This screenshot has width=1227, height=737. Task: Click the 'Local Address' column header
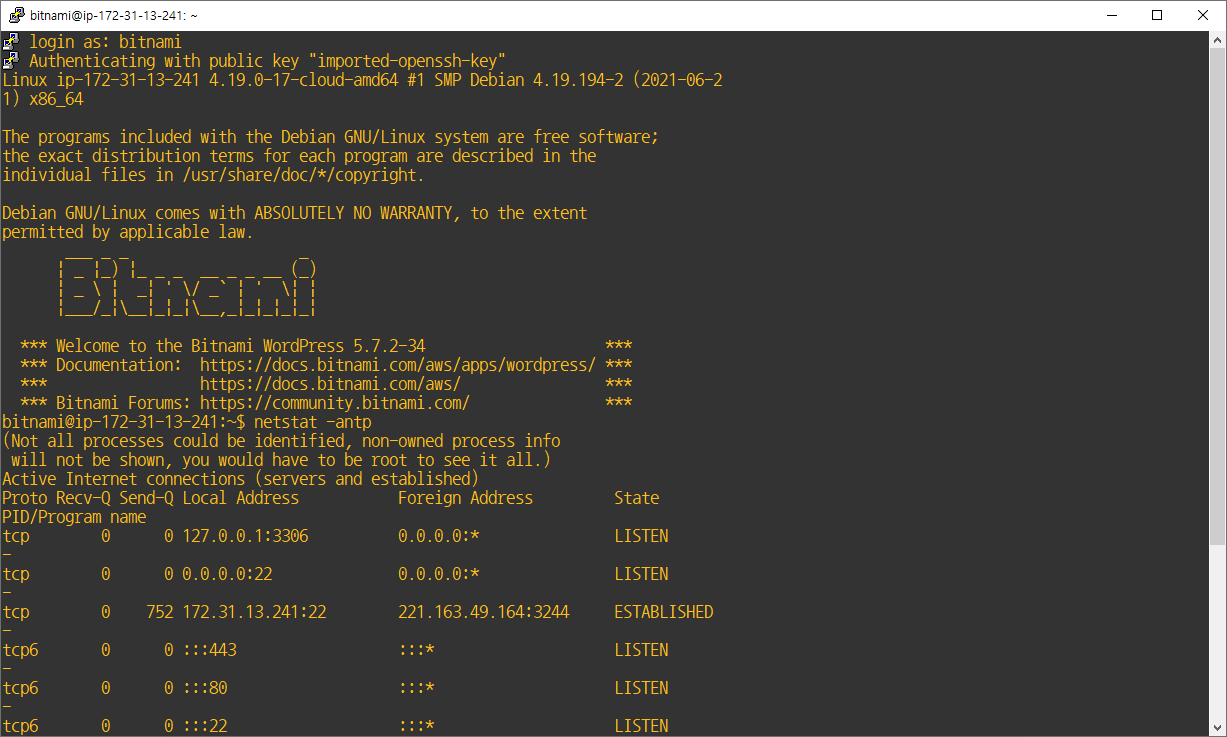pyautogui.click(x=241, y=498)
